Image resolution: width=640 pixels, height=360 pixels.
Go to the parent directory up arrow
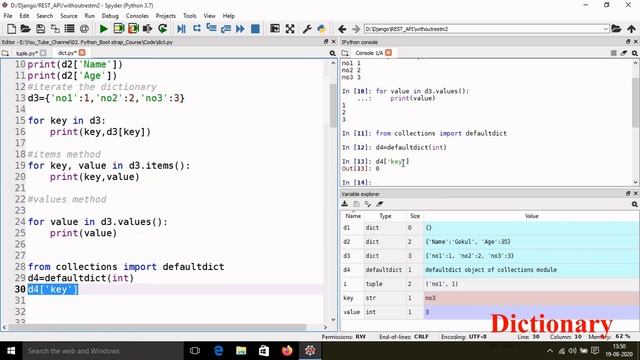tap(631, 29)
